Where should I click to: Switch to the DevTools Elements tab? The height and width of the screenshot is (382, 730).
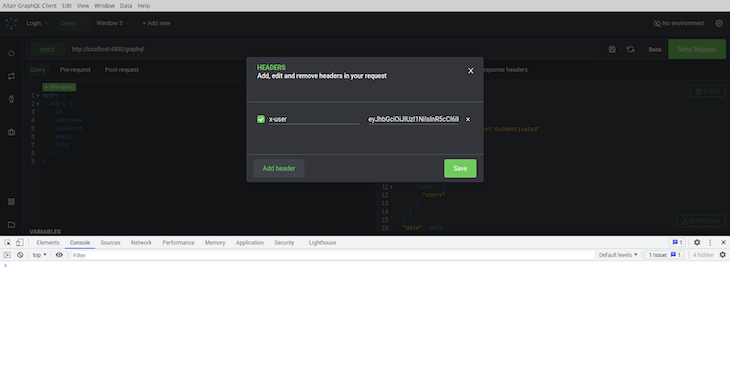[48, 242]
